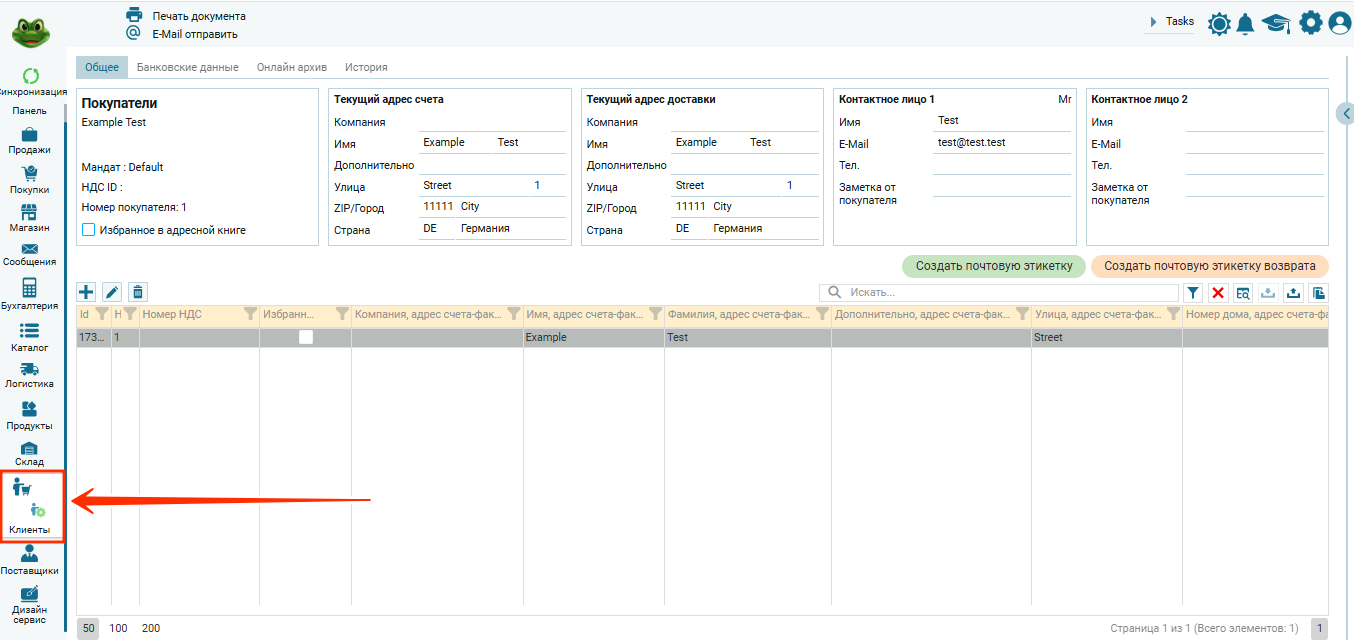Expand the right side panel chevron
The image size is (1354, 640).
(1345, 114)
